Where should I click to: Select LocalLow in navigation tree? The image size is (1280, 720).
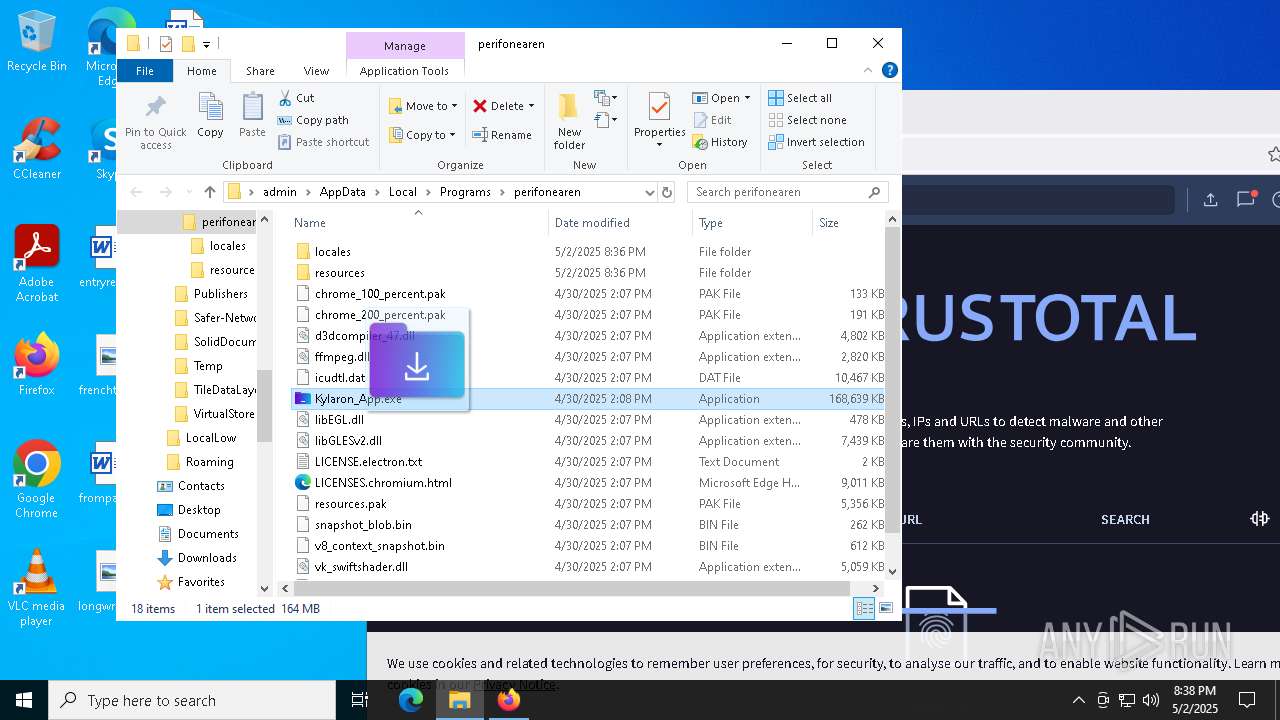[x=210, y=438]
